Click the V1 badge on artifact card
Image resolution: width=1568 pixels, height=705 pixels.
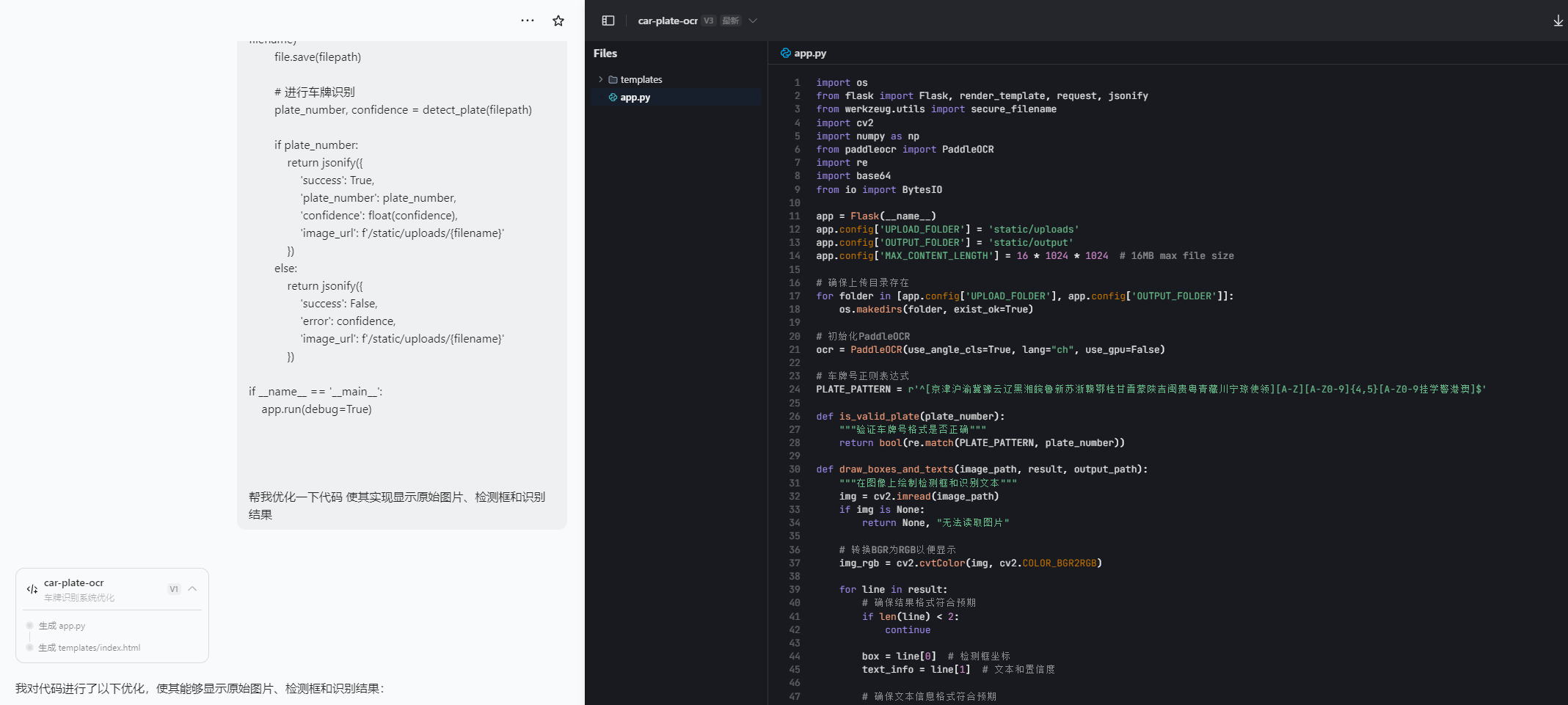coord(174,589)
